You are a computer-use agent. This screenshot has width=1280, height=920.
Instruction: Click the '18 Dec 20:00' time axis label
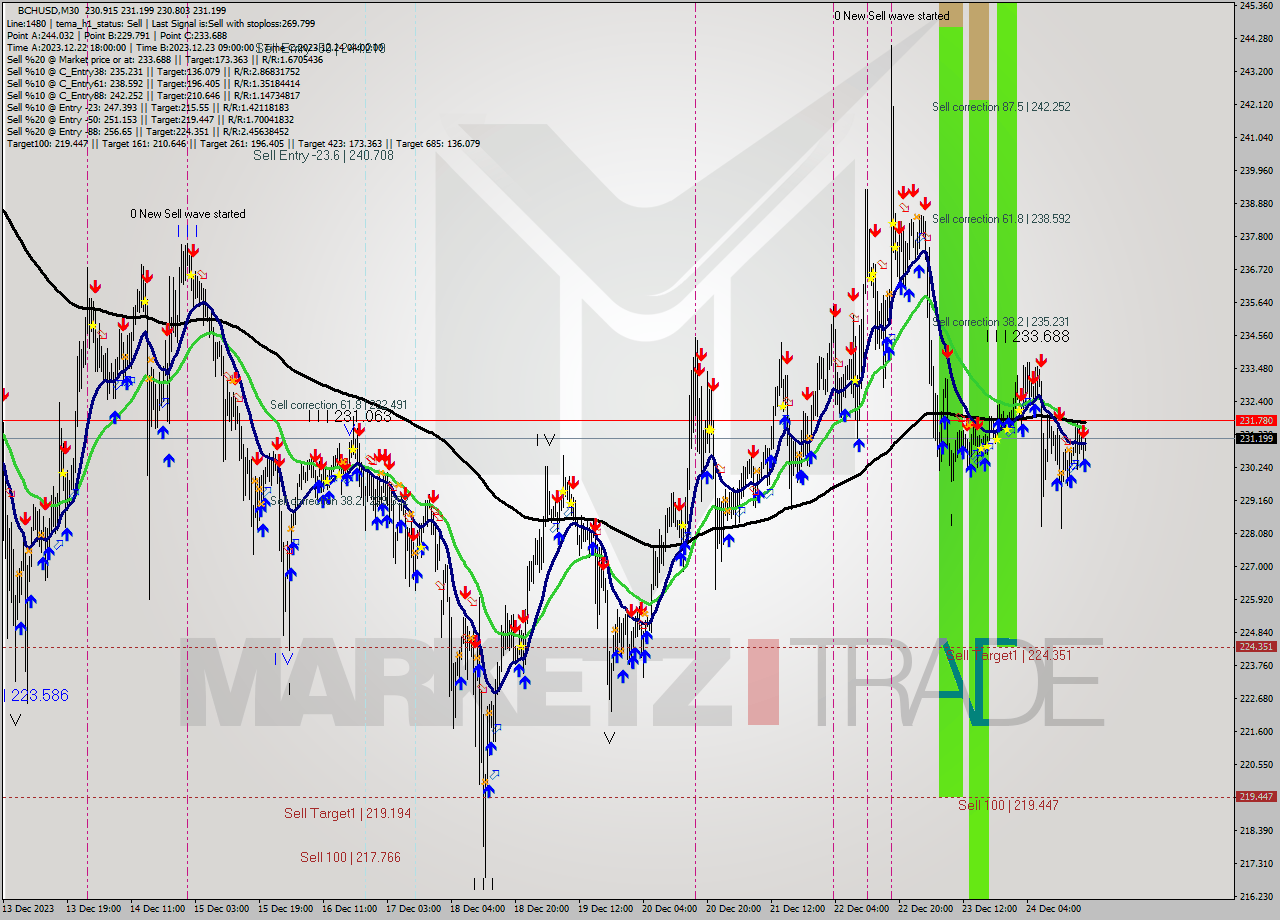540,910
